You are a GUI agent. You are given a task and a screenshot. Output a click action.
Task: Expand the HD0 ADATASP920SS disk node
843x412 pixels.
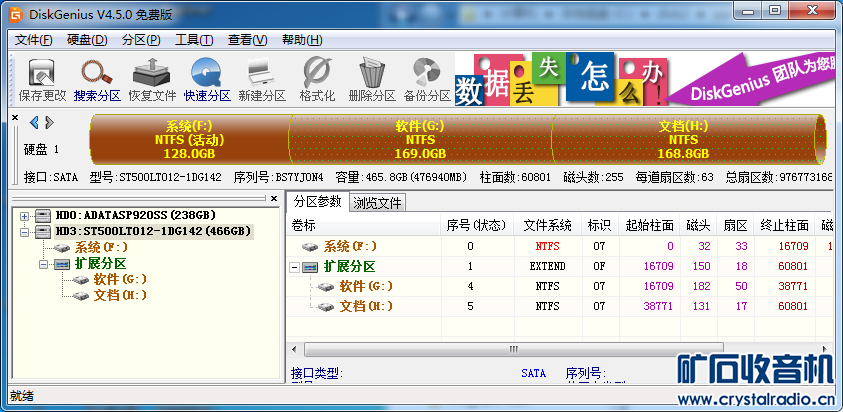(24, 216)
